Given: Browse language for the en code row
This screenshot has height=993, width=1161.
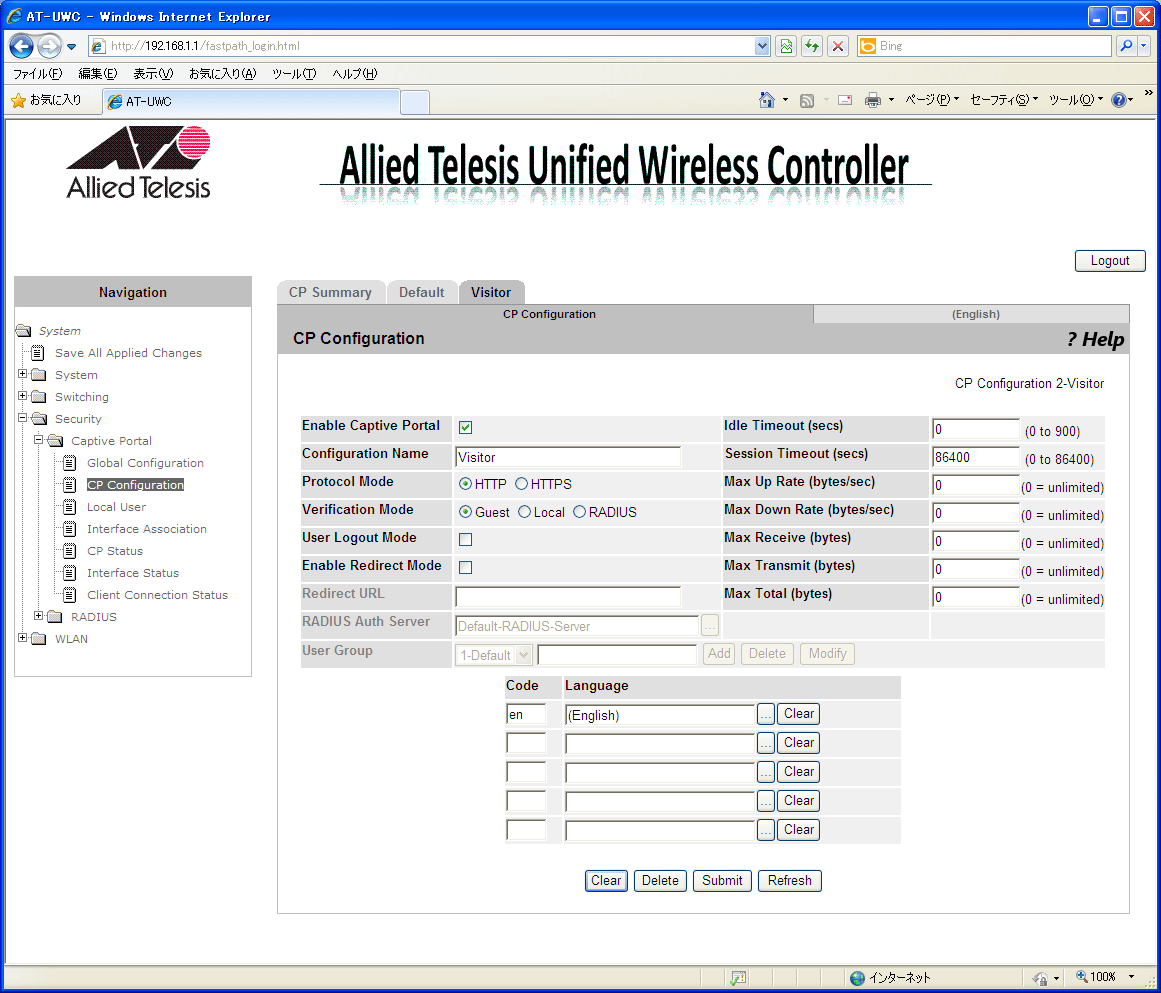Looking at the screenshot, I should coord(766,715).
